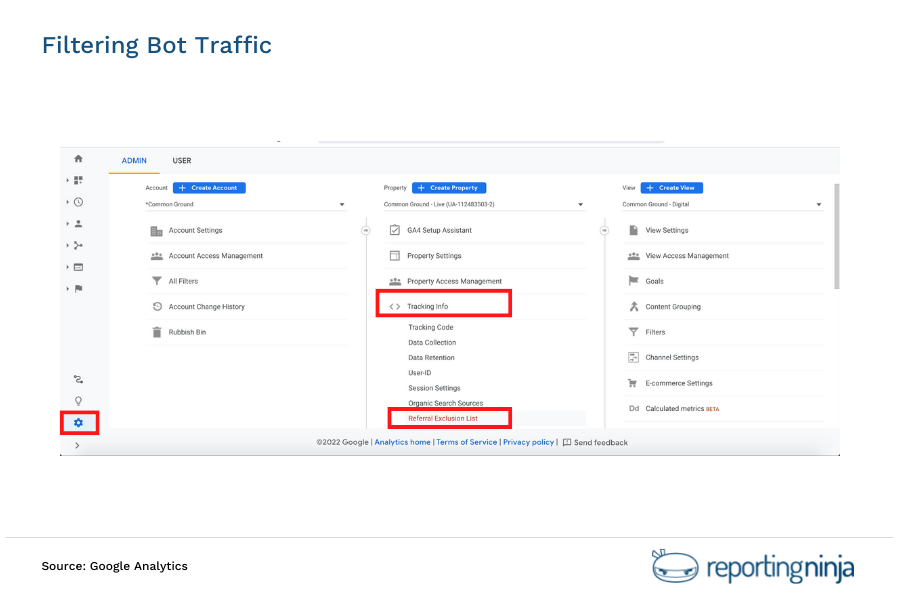The height and width of the screenshot is (600, 900).
Task: Click the View Settings document icon
Action: pos(634,230)
